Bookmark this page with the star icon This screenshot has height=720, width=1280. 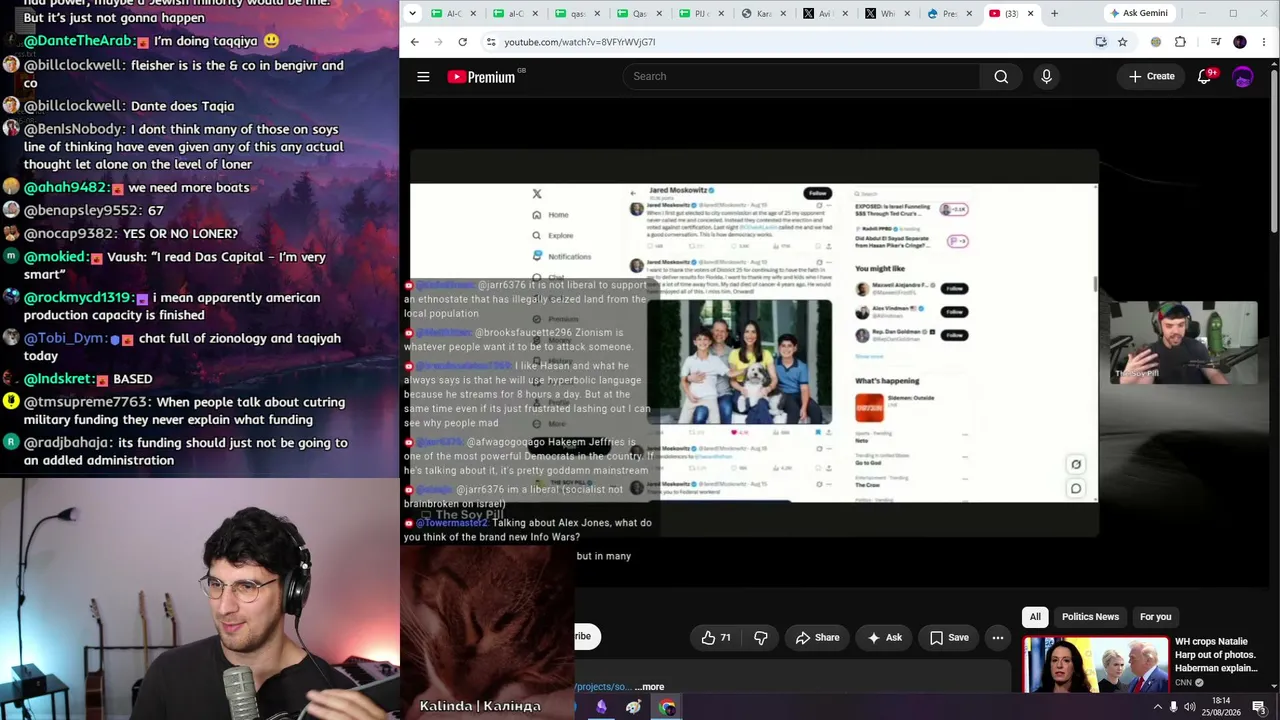pyautogui.click(x=1122, y=42)
